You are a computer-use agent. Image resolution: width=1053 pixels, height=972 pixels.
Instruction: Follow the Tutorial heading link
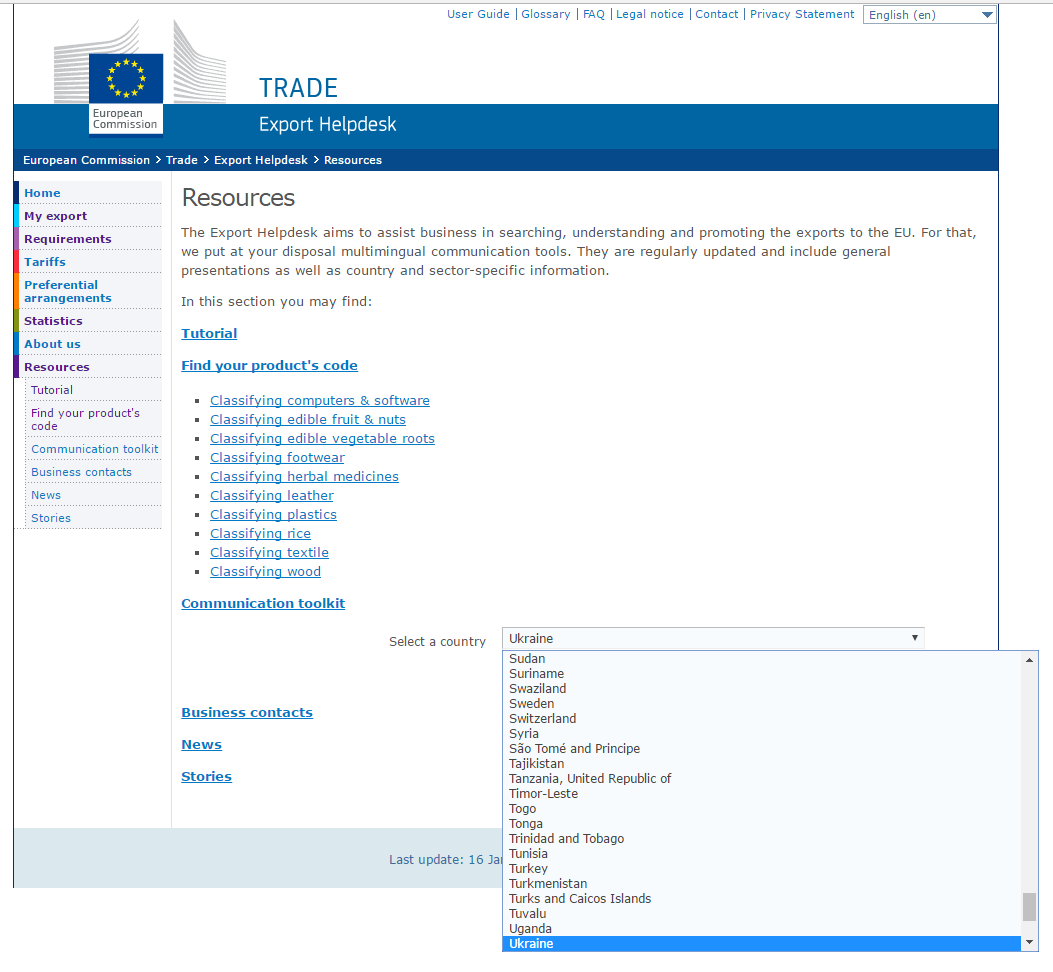[x=209, y=334]
